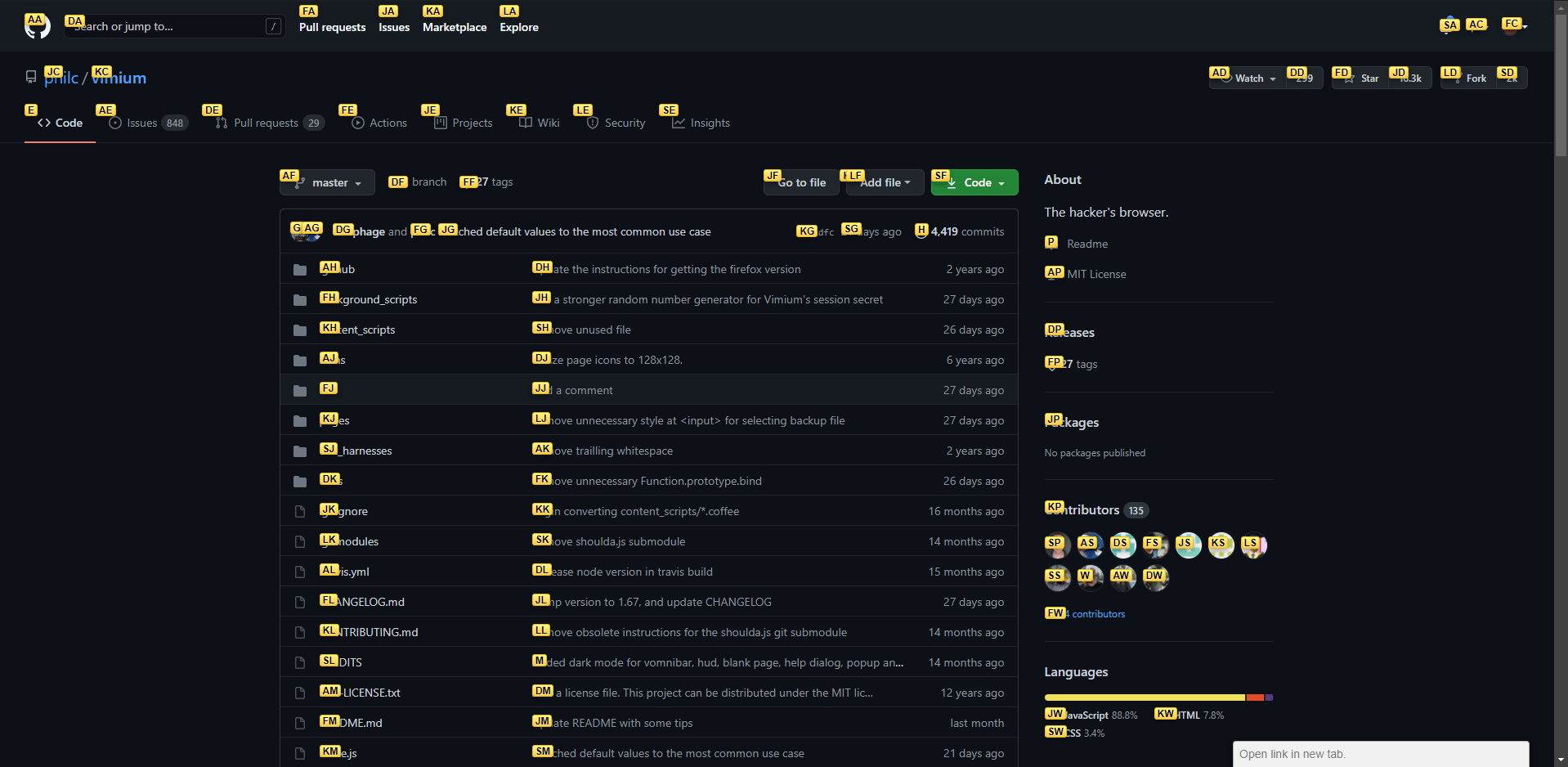
Task: Open Marketplace in the top navigation
Action: click(455, 27)
